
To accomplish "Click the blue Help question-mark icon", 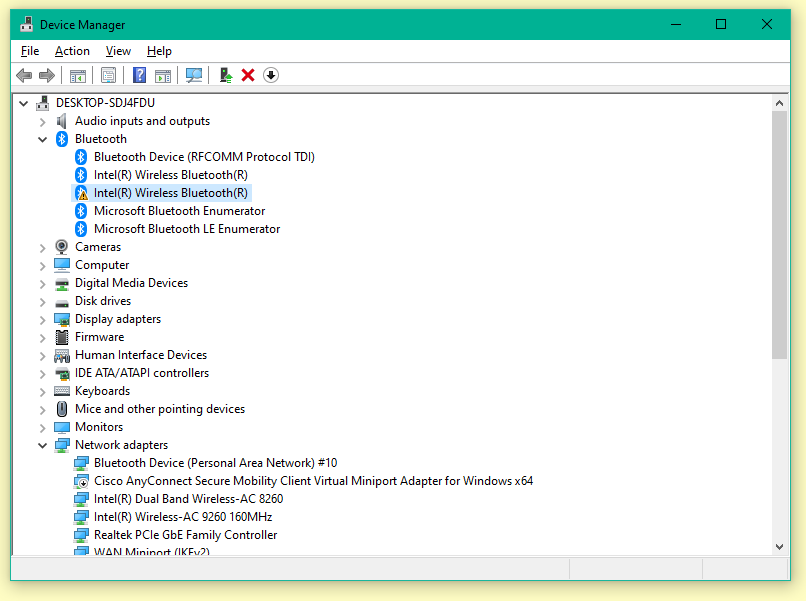I will click(x=139, y=76).
